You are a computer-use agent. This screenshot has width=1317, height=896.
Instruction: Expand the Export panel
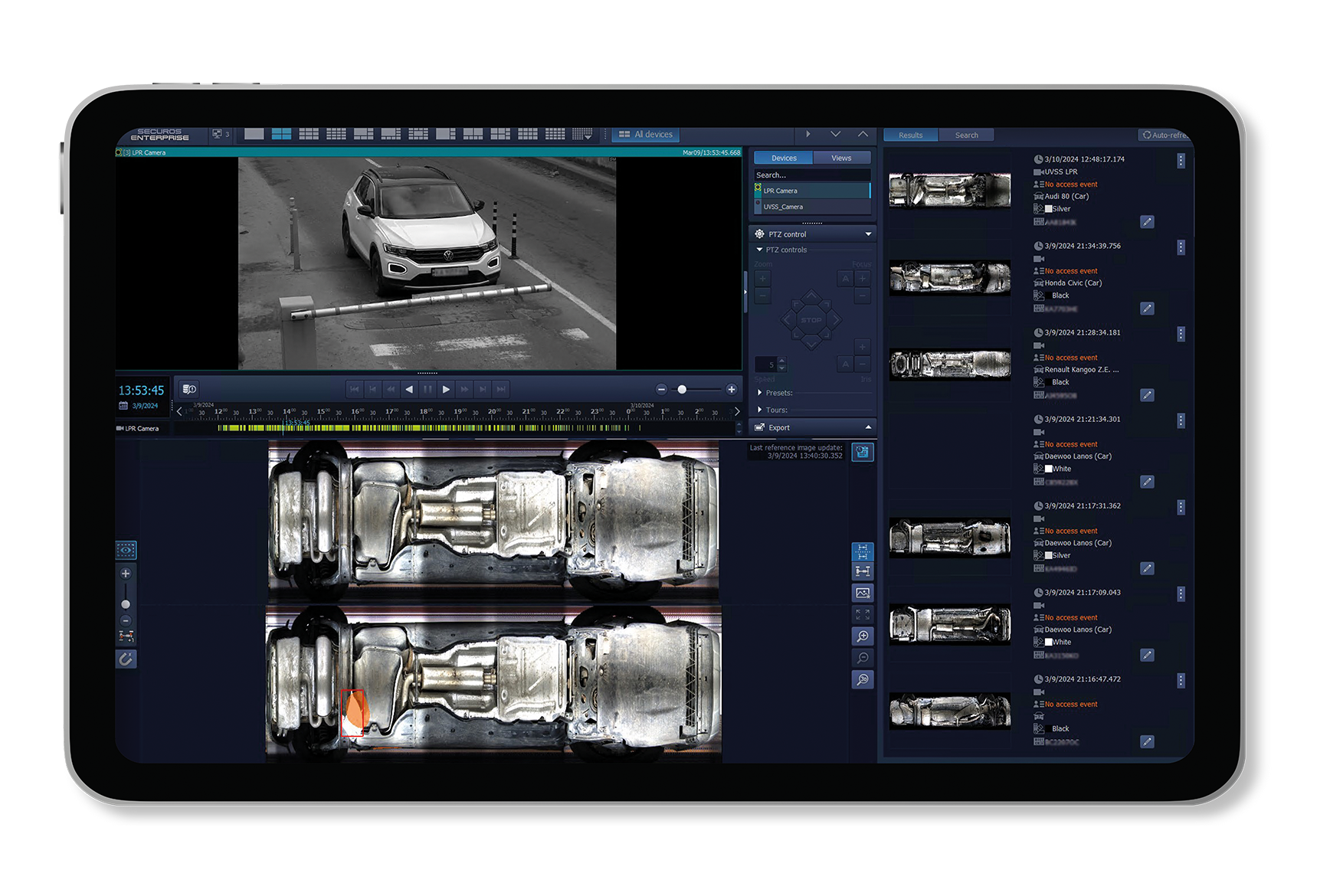[x=868, y=427]
